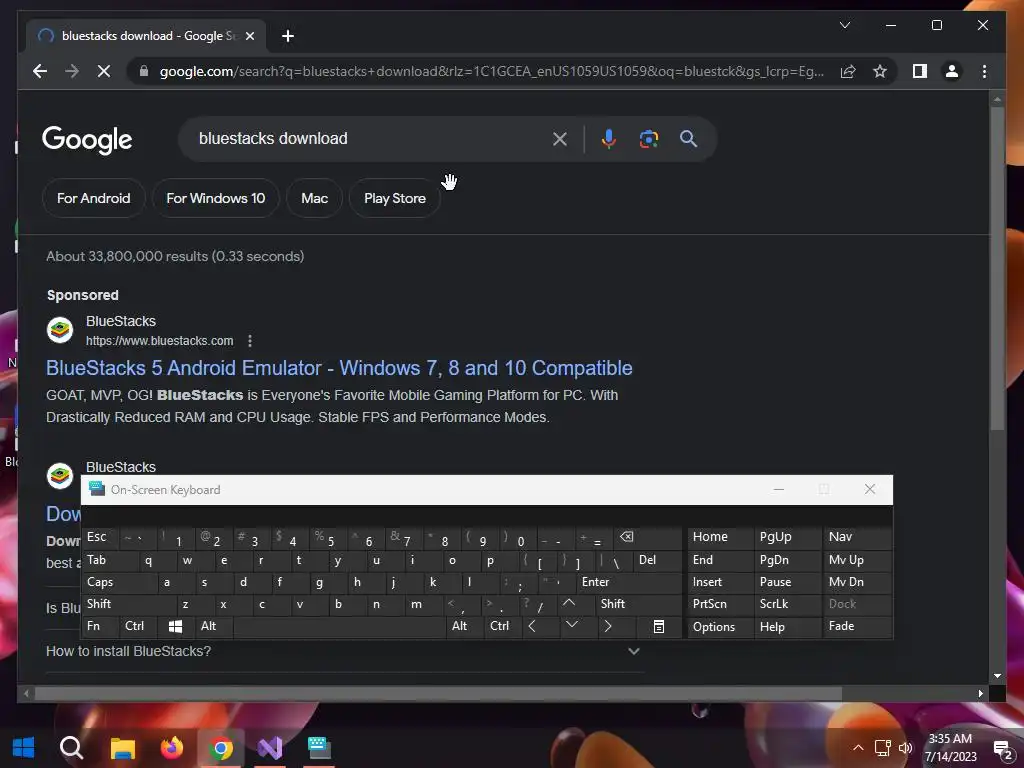The height and width of the screenshot is (768, 1024).
Task: Click the Windows logo key on the keyboard
Action: pyautogui.click(x=175, y=626)
